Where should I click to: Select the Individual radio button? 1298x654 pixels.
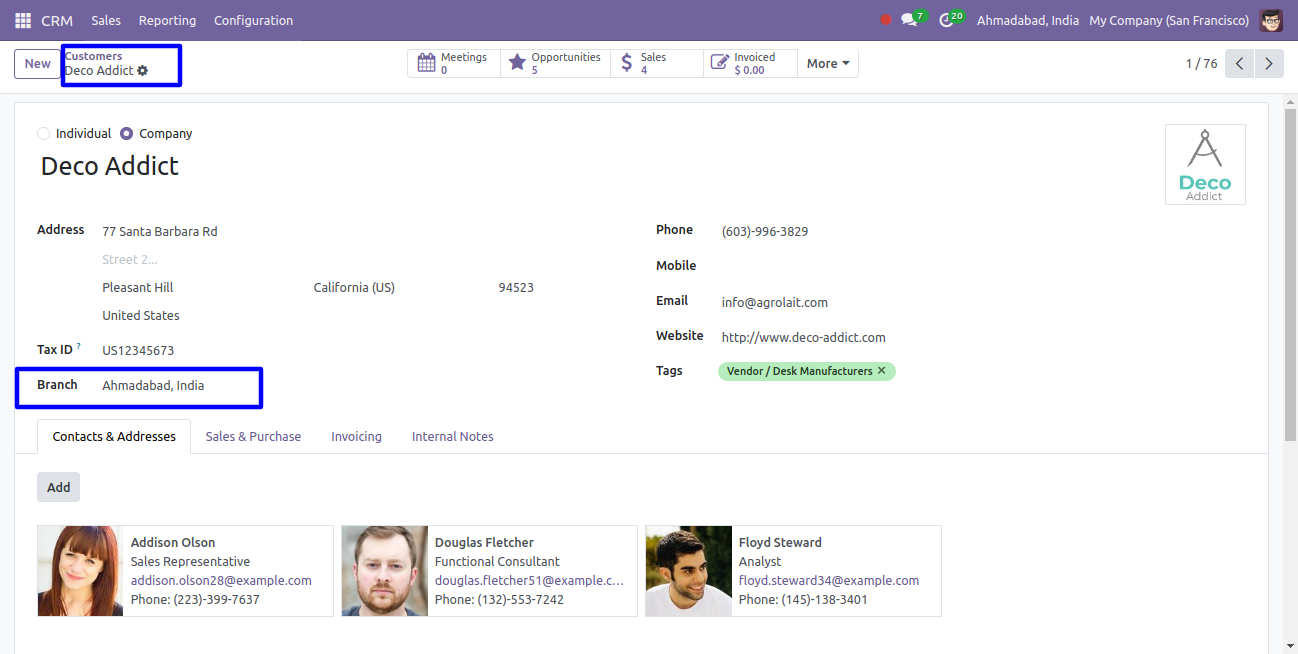click(43, 134)
